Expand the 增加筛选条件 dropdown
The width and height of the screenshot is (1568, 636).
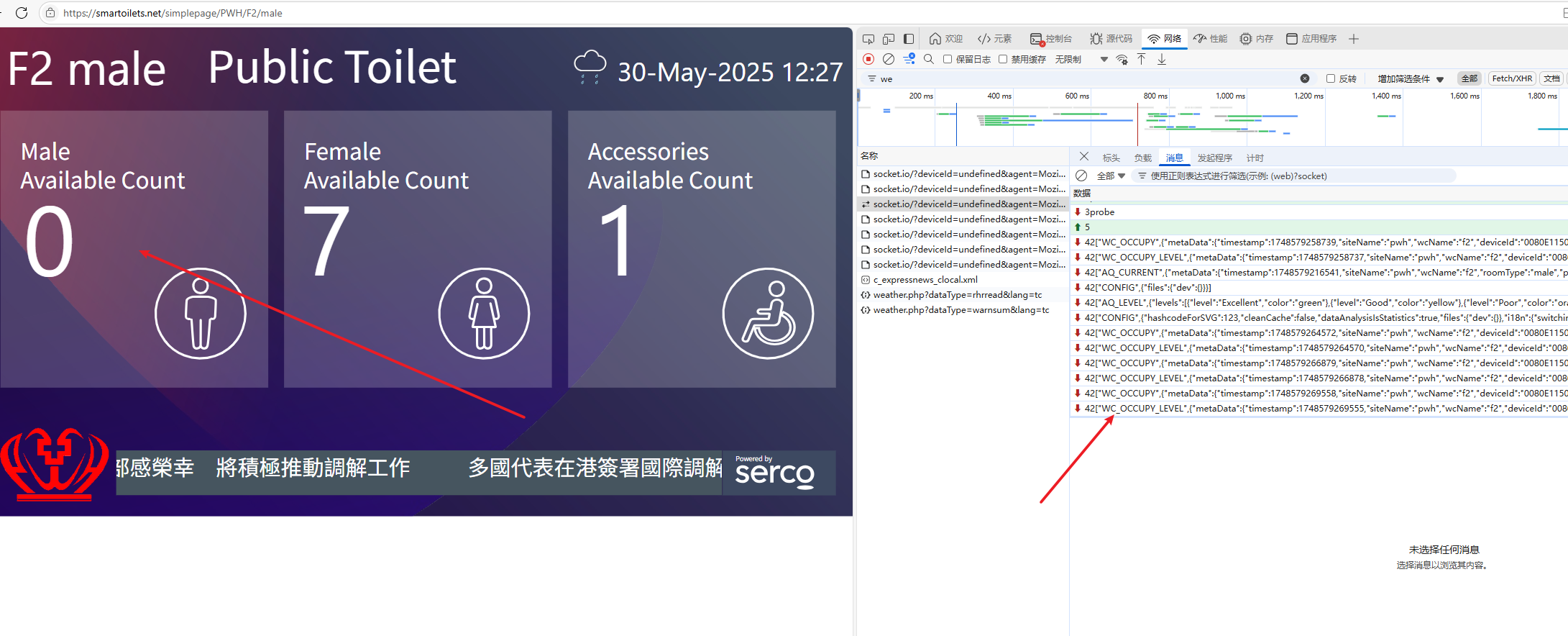coord(1411,79)
